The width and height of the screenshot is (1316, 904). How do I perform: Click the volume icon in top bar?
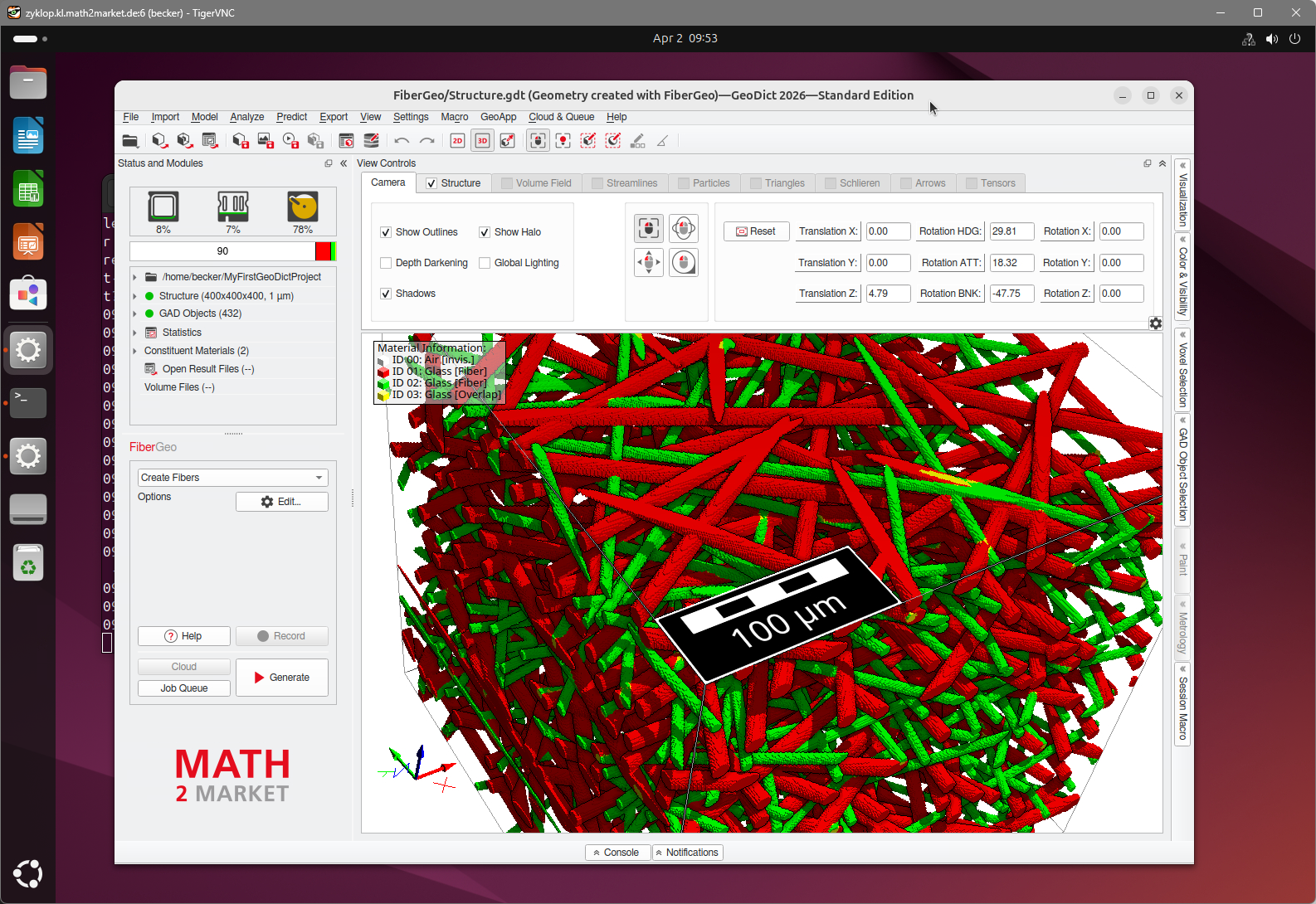click(x=1272, y=39)
